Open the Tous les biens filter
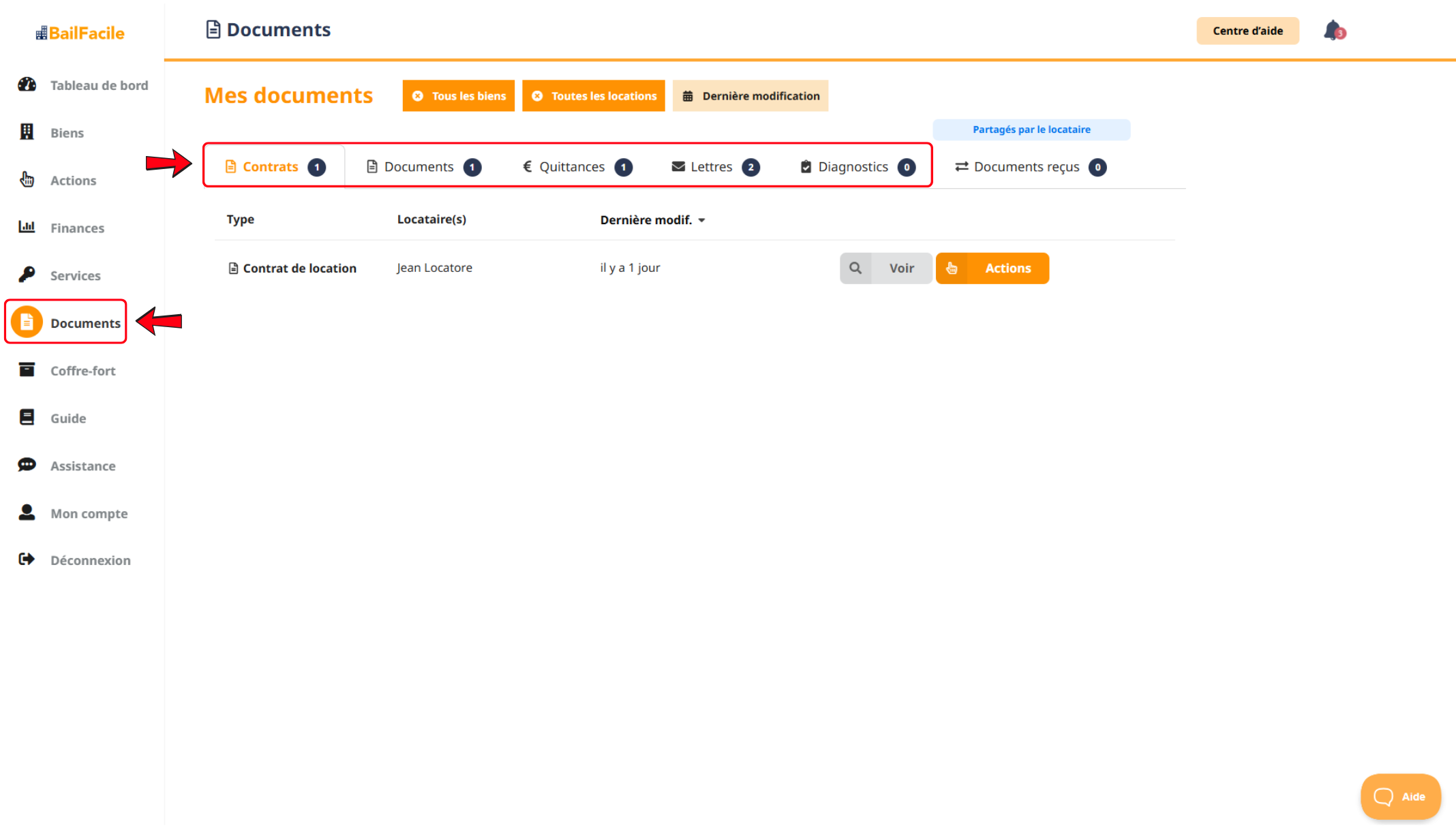The image size is (1456, 828). coord(459,96)
